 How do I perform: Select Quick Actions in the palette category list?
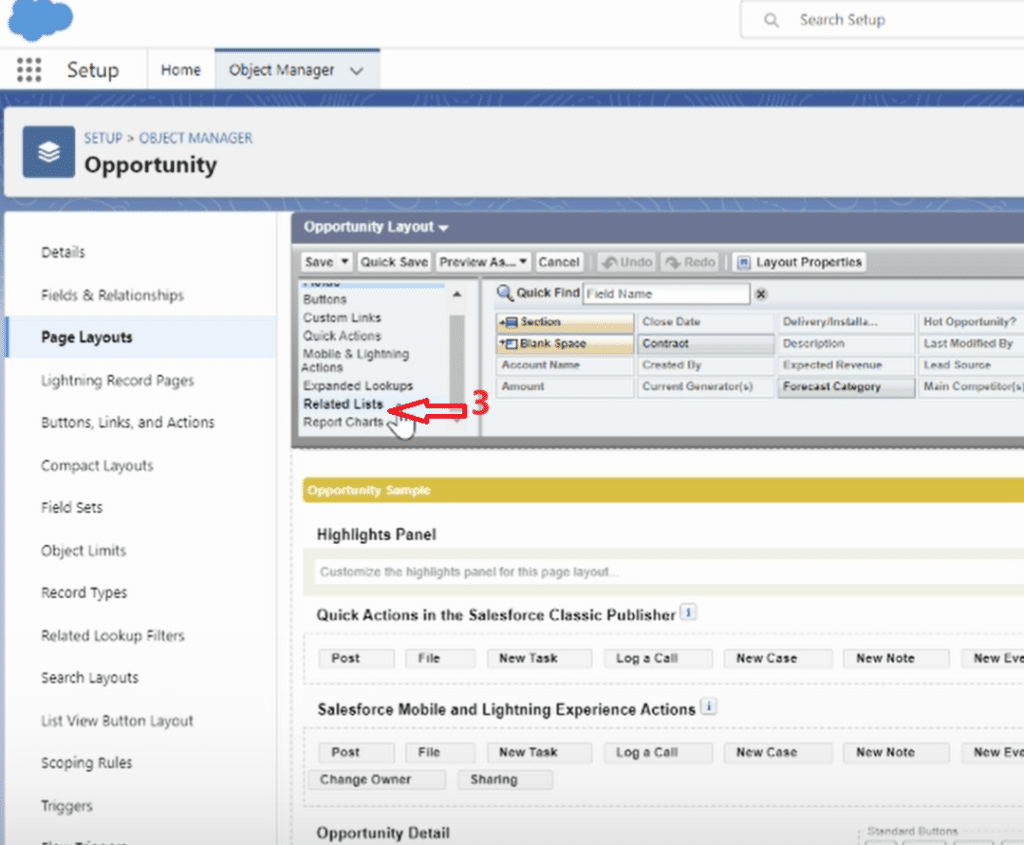tap(342, 336)
